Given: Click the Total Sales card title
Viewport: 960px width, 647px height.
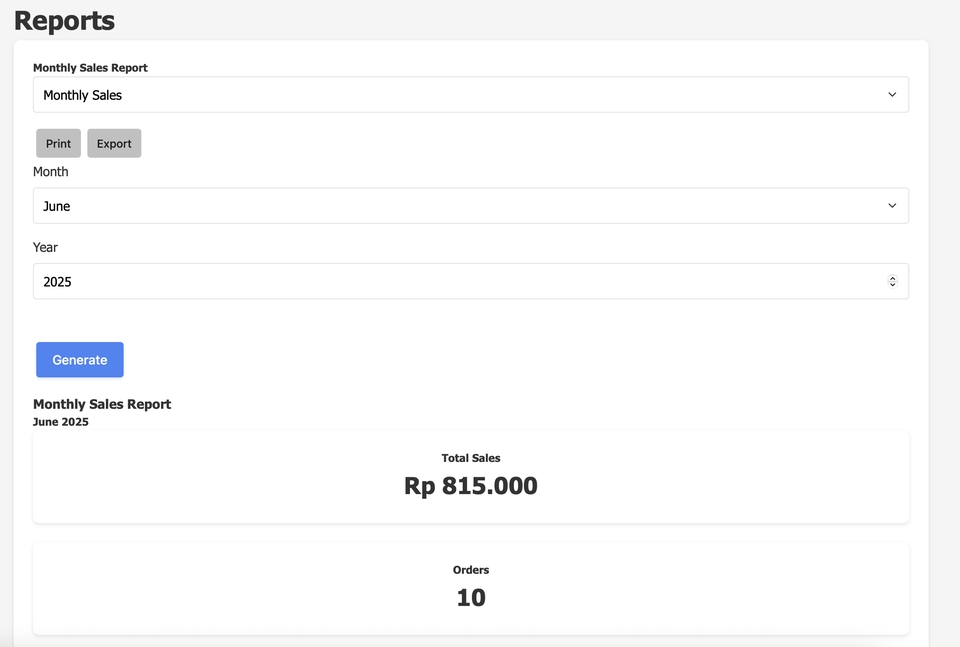Looking at the screenshot, I should [471, 458].
